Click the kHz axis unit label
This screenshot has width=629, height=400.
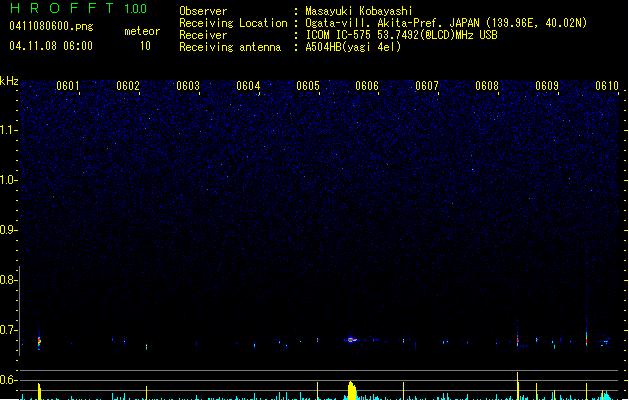tap(9, 81)
